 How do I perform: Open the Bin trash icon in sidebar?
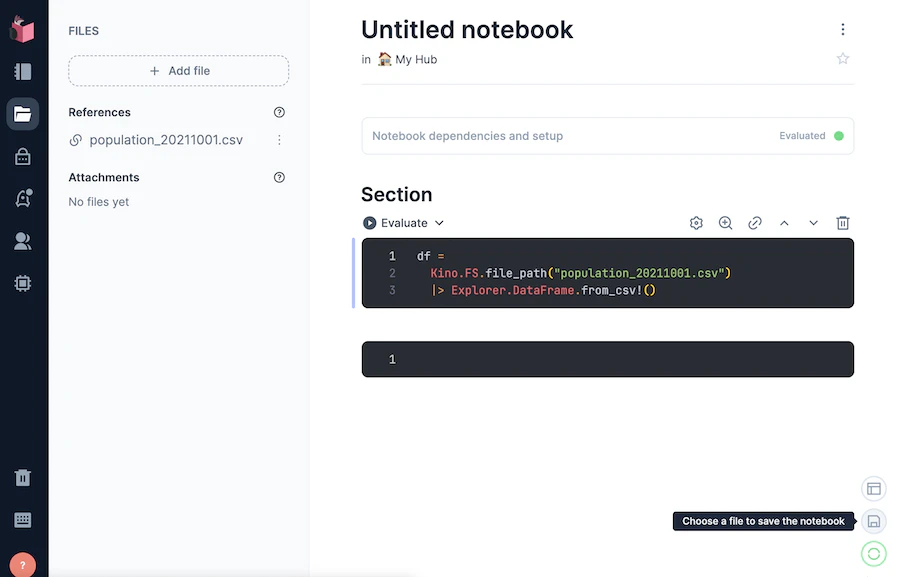[x=23, y=478]
